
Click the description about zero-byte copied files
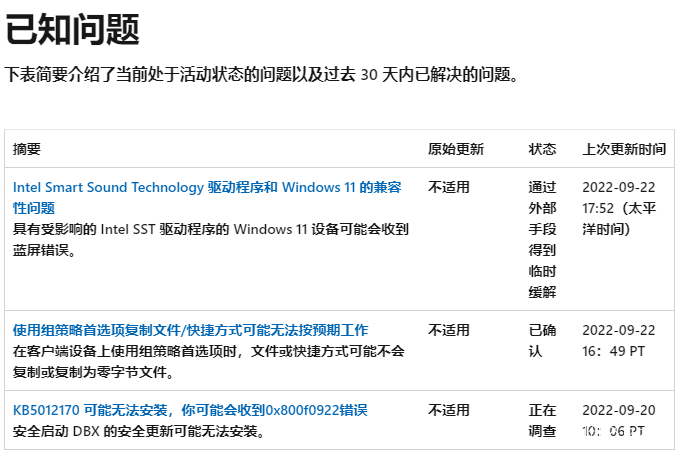click(x=208, y=362)
